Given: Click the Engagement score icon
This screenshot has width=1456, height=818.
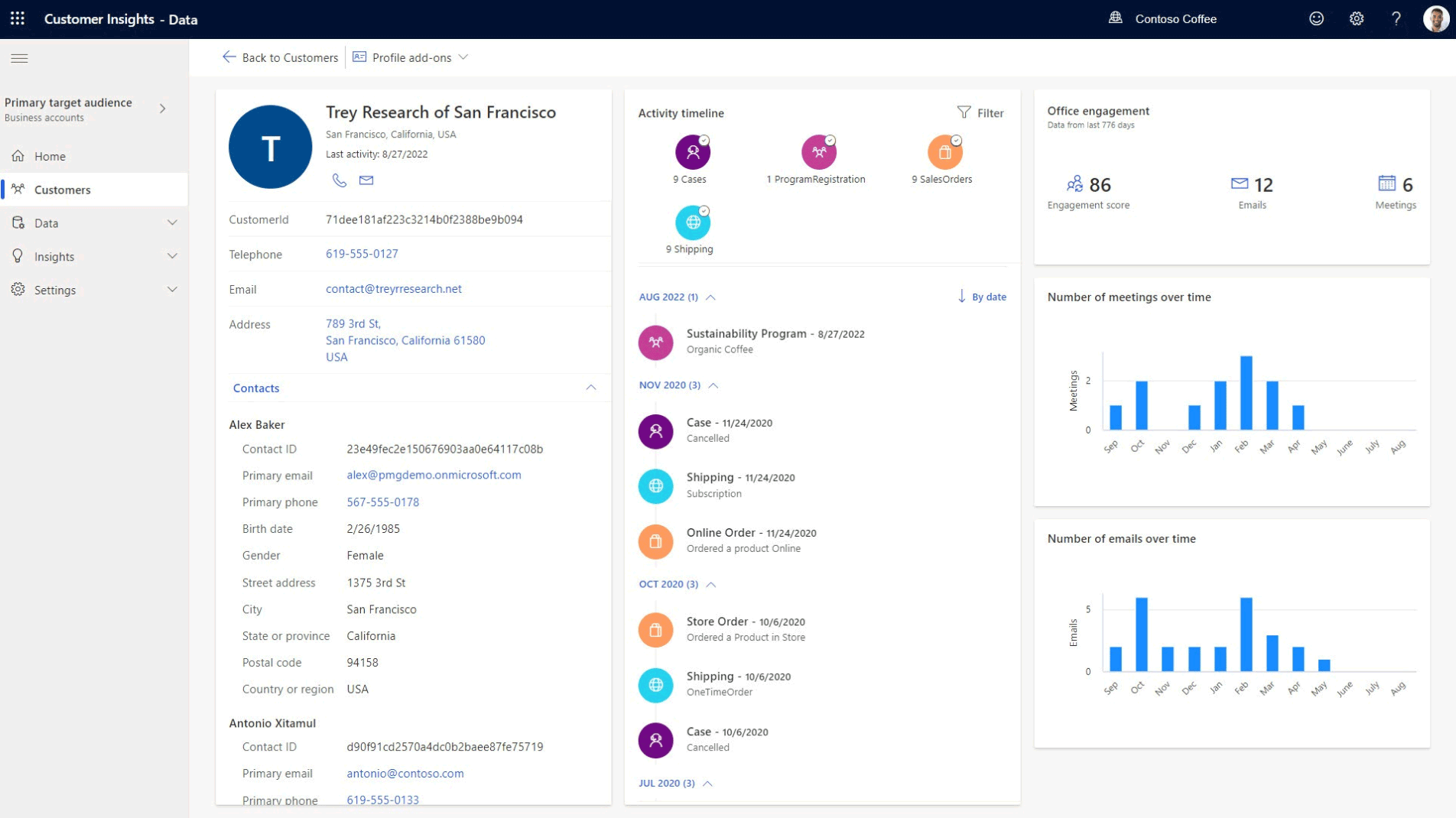Looking at the screenshot, I should tap(1074, 183).
